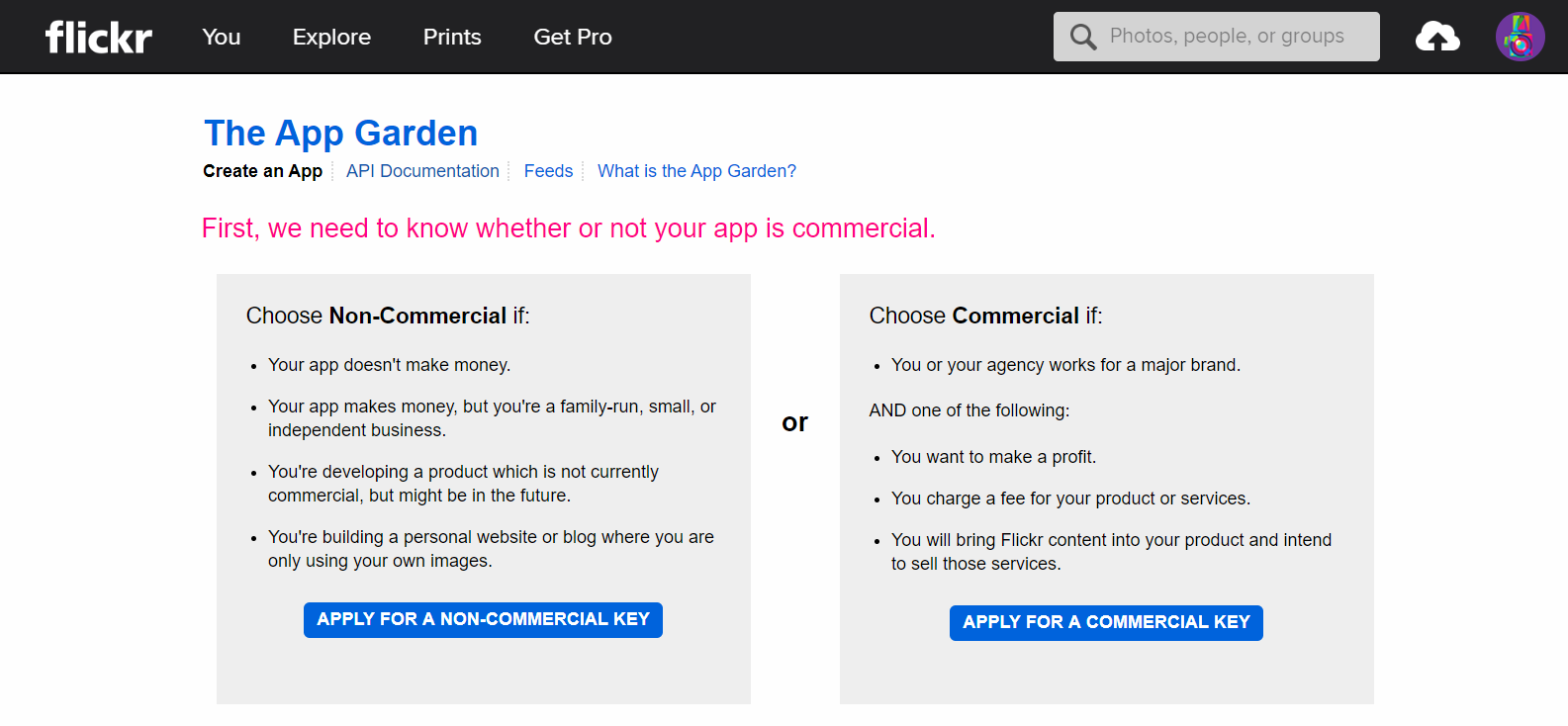The width and height of the screenshot is (1568, 726).
Task: Select Get Pro in the top bar
Action: [573, 37]
